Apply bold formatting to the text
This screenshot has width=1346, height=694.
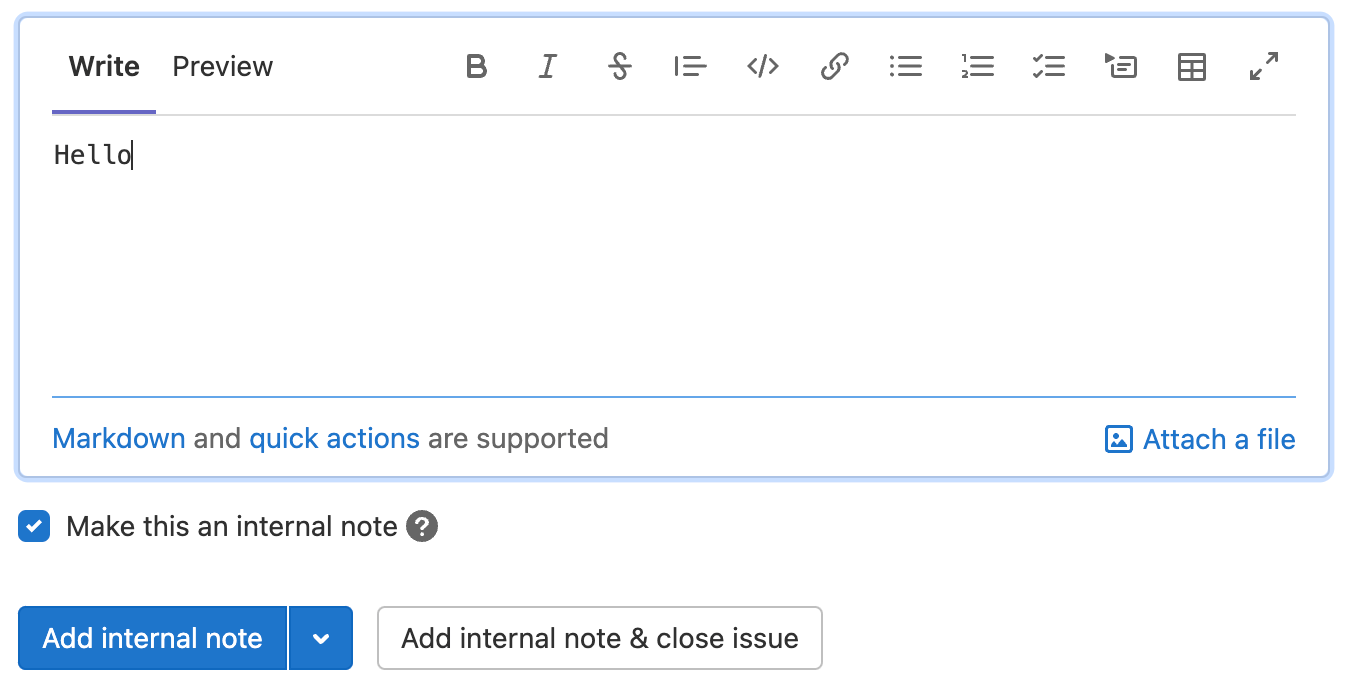(476, 66)
